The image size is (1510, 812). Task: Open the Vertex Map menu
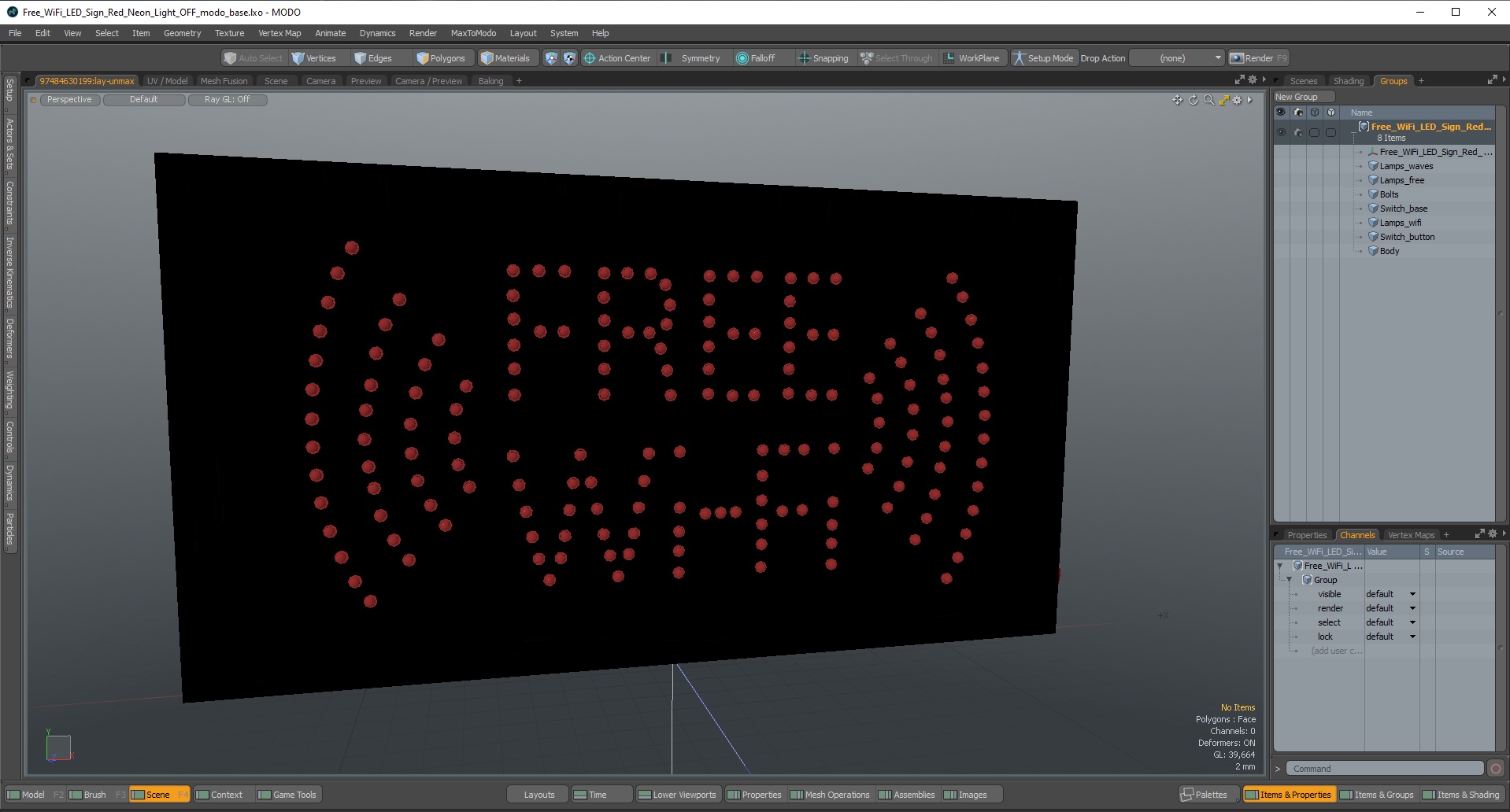[x=279, y=33]
